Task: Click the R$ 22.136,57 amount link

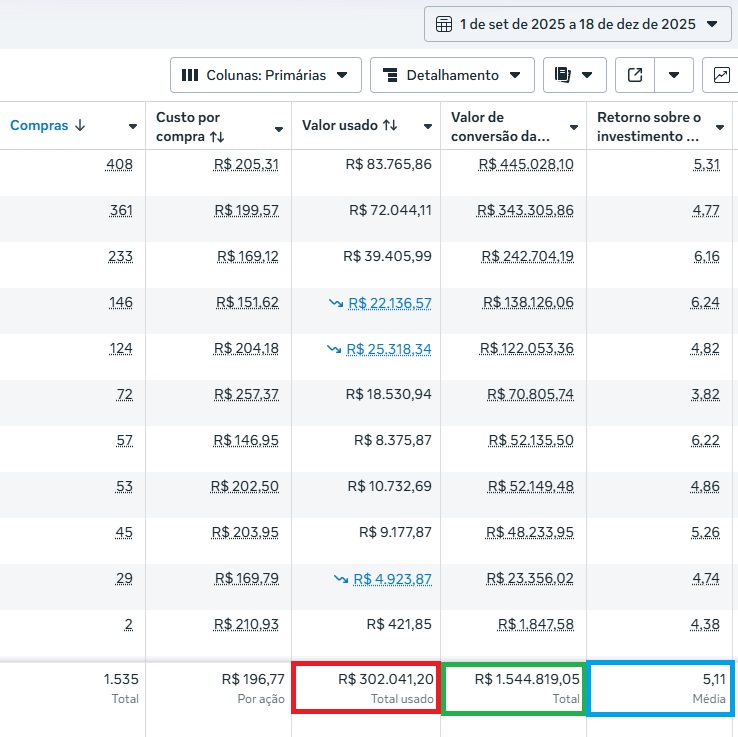Action: tap(390, 303)
